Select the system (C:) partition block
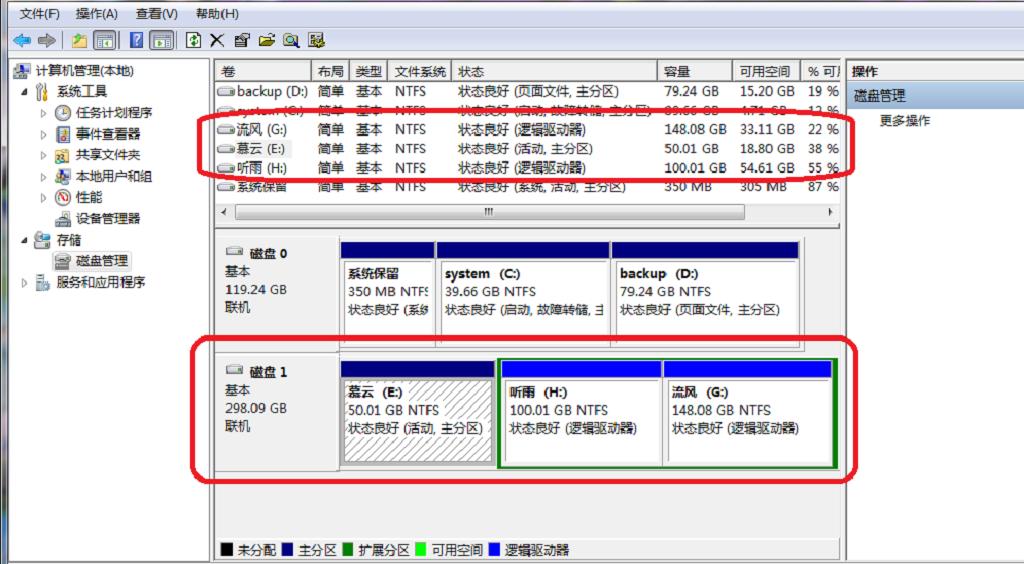Screen dimensions: 1024x564 (x=523, y=294)
